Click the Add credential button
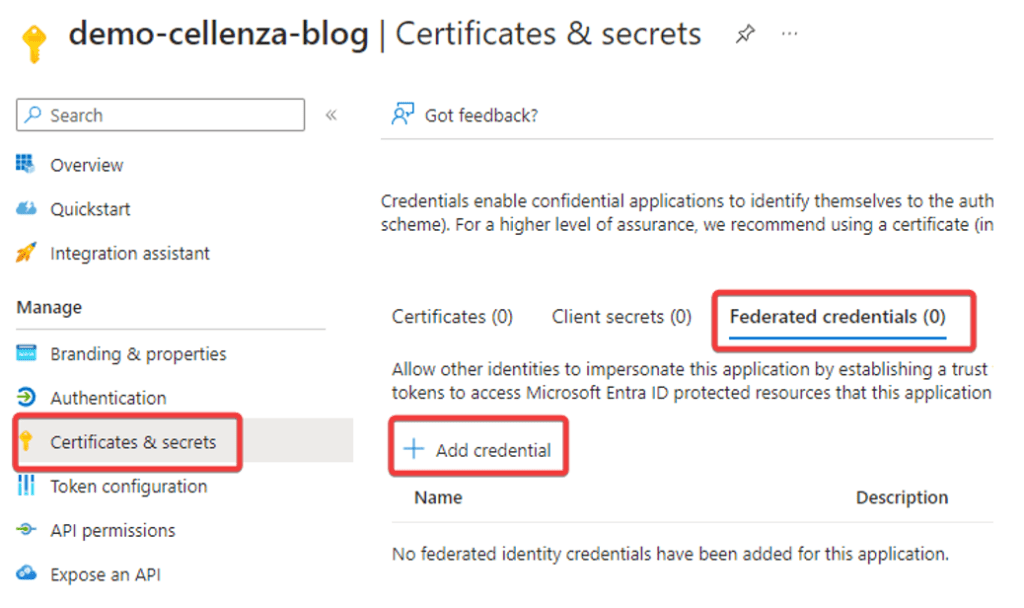 478,449
